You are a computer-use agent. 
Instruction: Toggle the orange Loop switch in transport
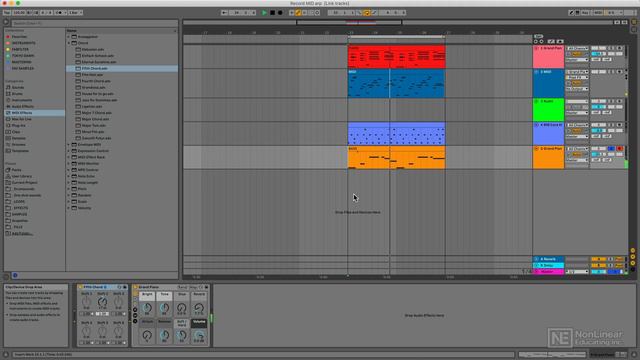[367, 13]
